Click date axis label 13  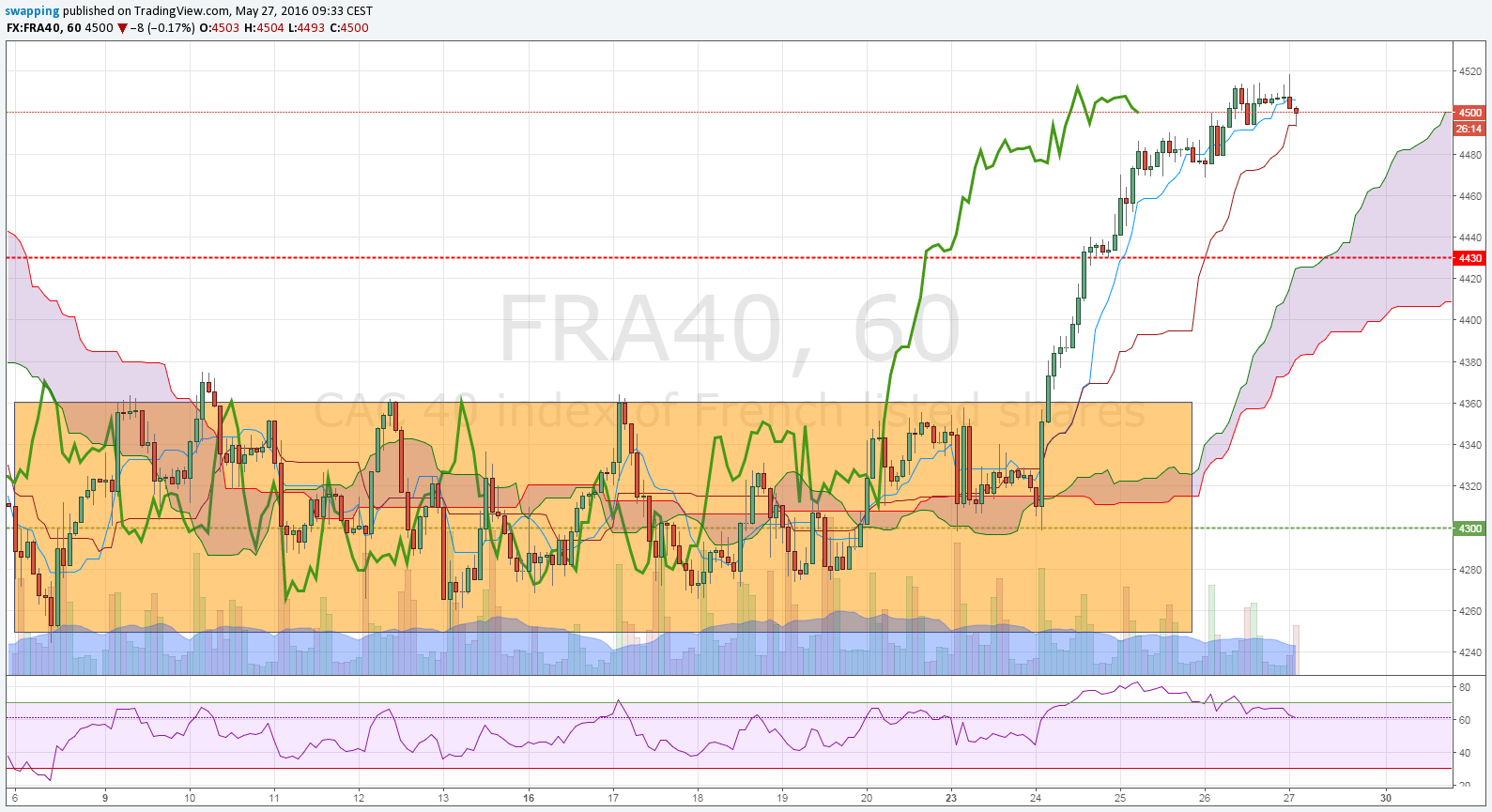coord(443,798)
